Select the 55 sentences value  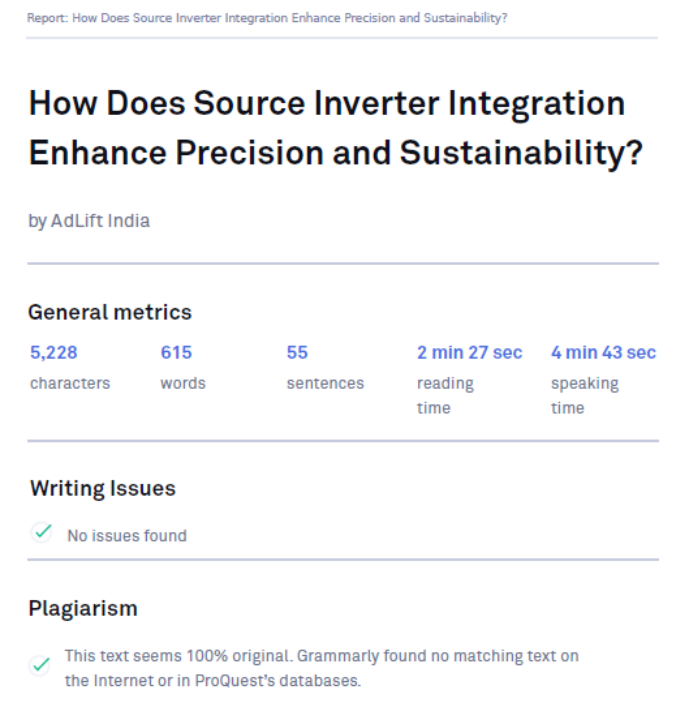(297, 352)
